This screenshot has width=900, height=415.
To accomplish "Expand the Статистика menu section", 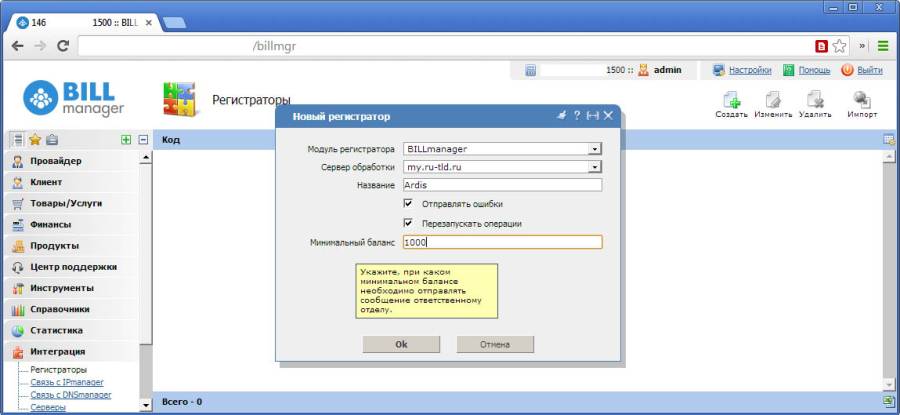I will point(71,331).
